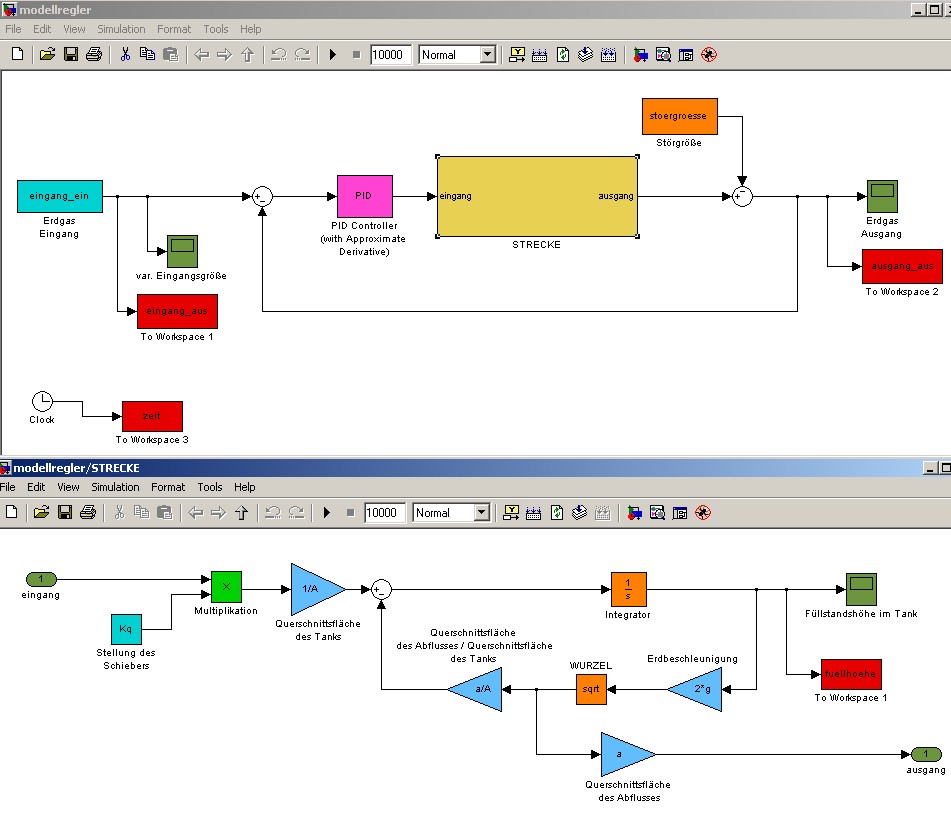This screenshot has width=951, height=832.
Task: Go up to parent system in modellregler toolbar
Action: pyautogui.click(x=247, y=55)
